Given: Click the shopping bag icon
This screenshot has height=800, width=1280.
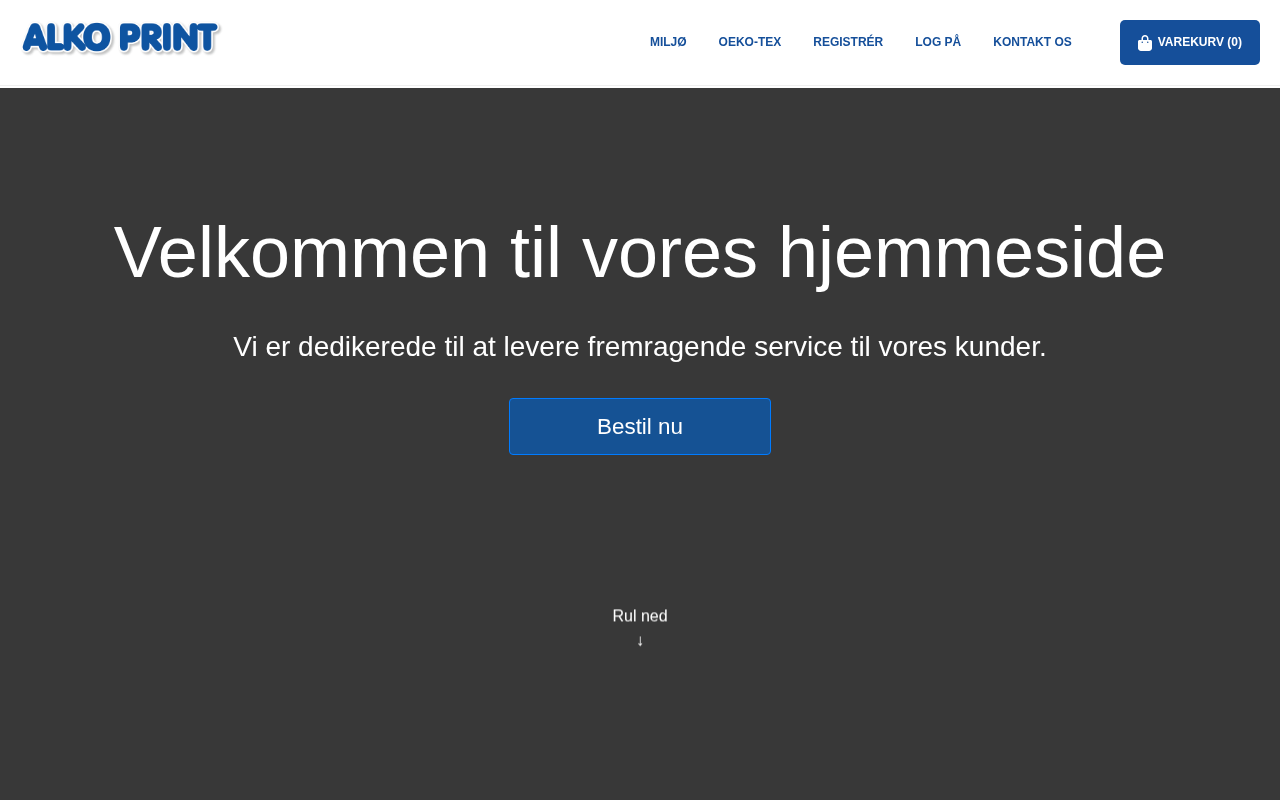Looking at the screenshot, I should pyautogui.click(x=1145, y=43).
